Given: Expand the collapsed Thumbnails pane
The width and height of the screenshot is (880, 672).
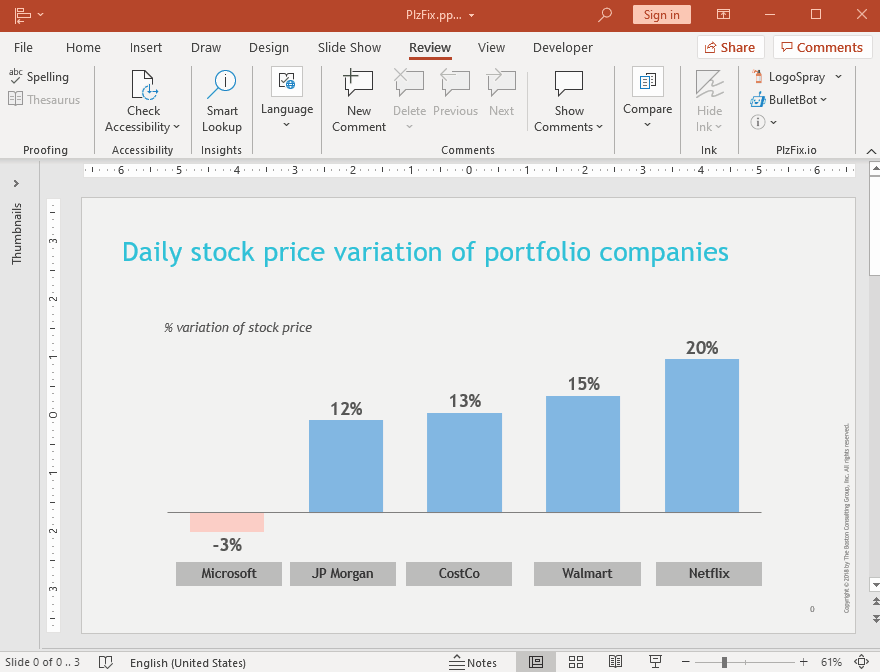Looking at the screenshot, I should (x=15, y=184).
